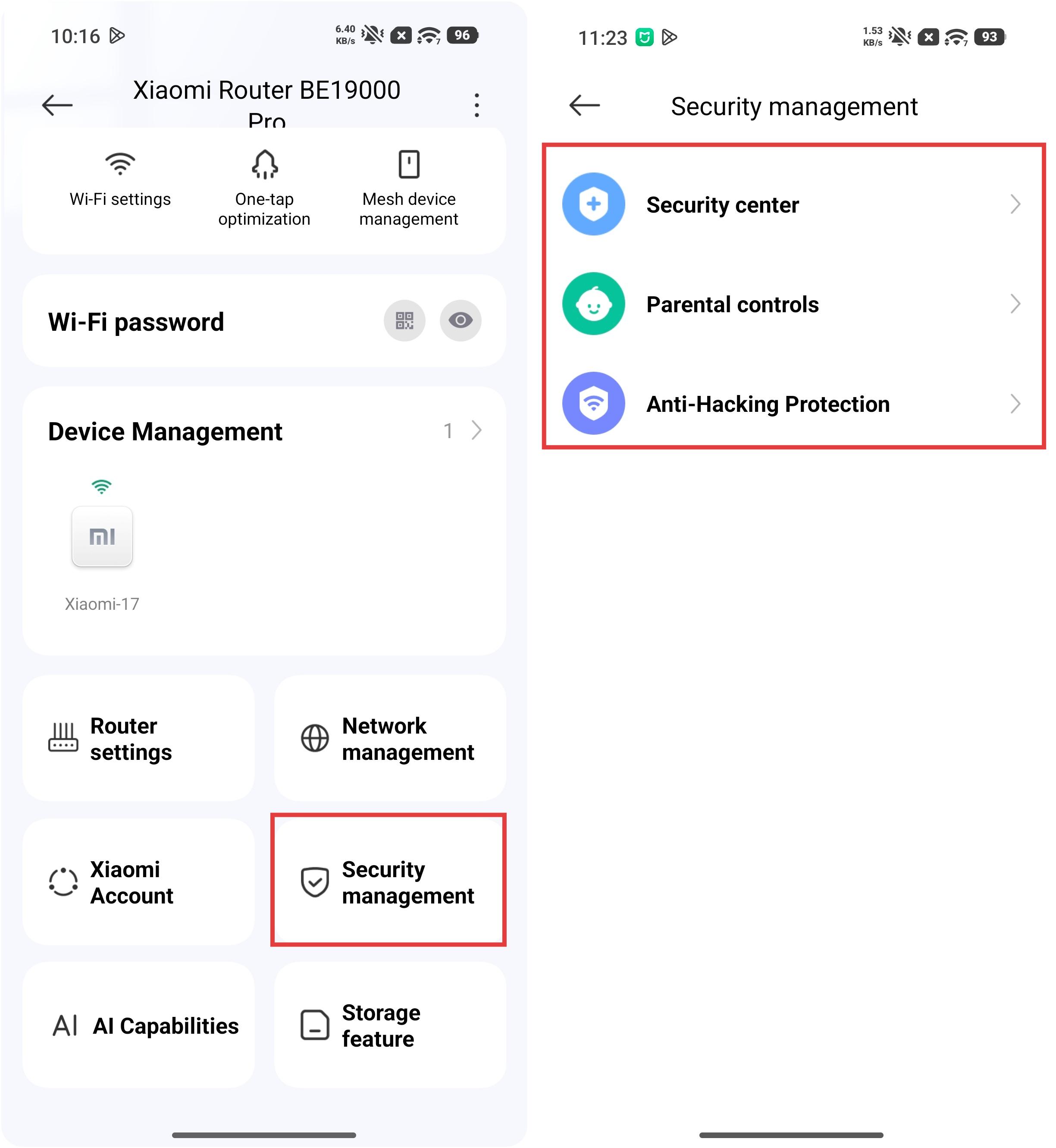
Task: Reveal Wi-Fi password with eye icon
Action: 460,320
